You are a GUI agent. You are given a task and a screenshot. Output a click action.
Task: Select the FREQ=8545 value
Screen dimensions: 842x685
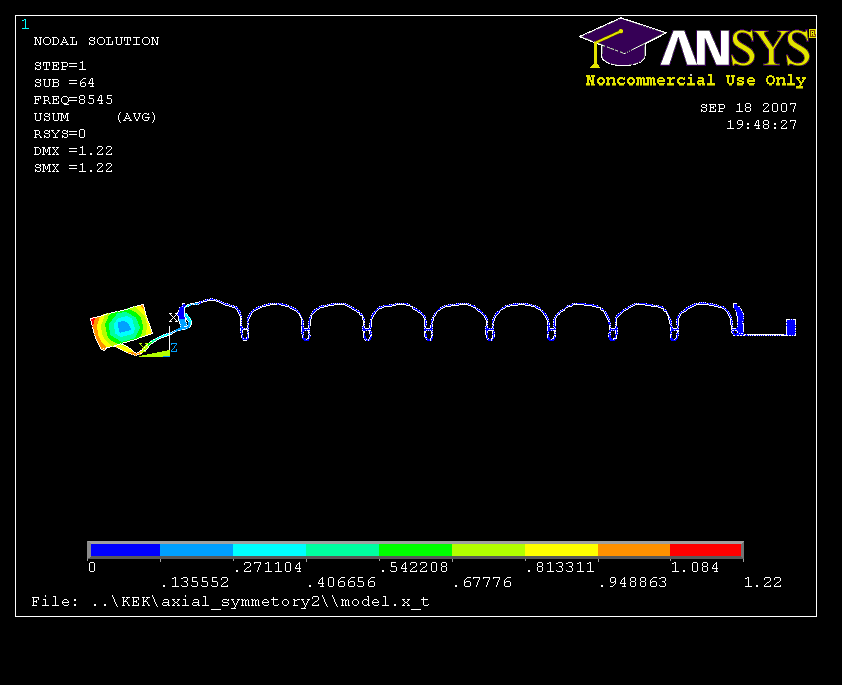pyautogui.click(x=73, y=100)
